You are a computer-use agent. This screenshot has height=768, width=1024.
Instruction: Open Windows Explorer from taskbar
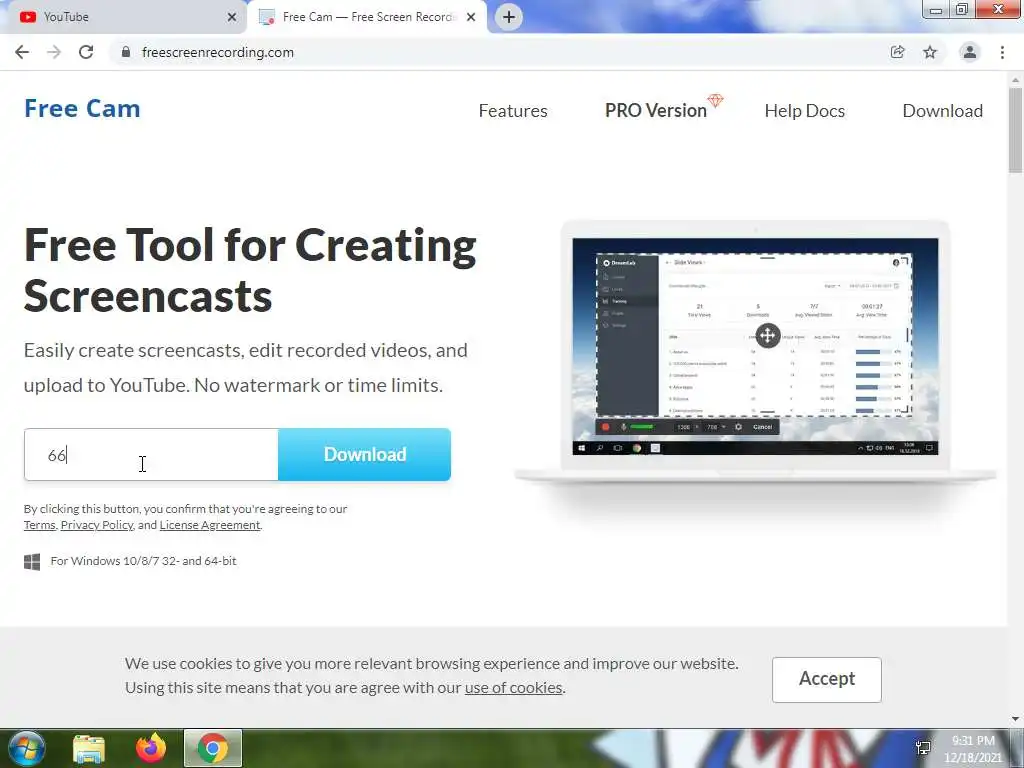pyautogui.click(x=89, y=748)
